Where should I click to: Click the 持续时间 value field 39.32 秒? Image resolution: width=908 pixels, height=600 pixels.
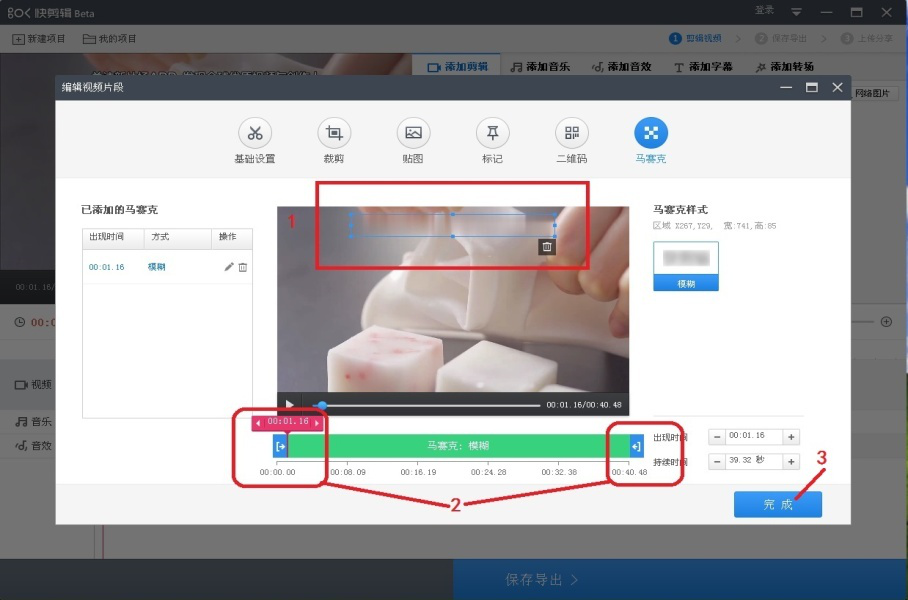point(754,462)
